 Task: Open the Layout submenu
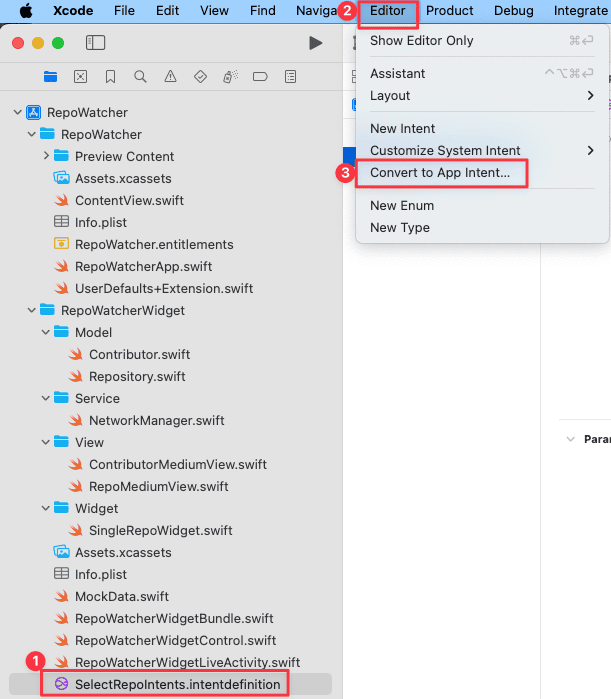[482, 95]
